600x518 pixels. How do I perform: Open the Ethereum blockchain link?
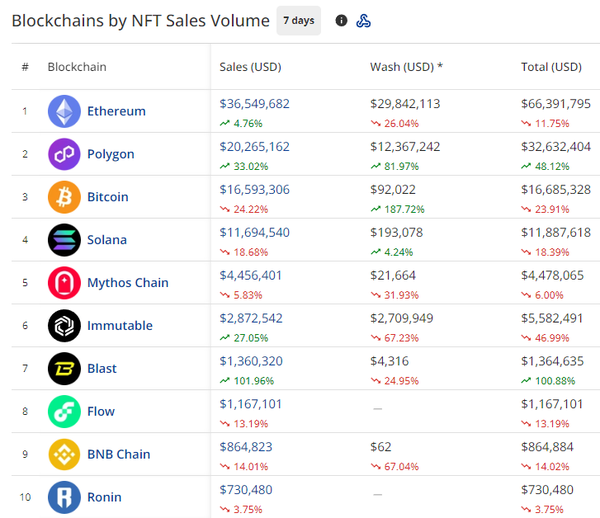(x=116, y=111)
